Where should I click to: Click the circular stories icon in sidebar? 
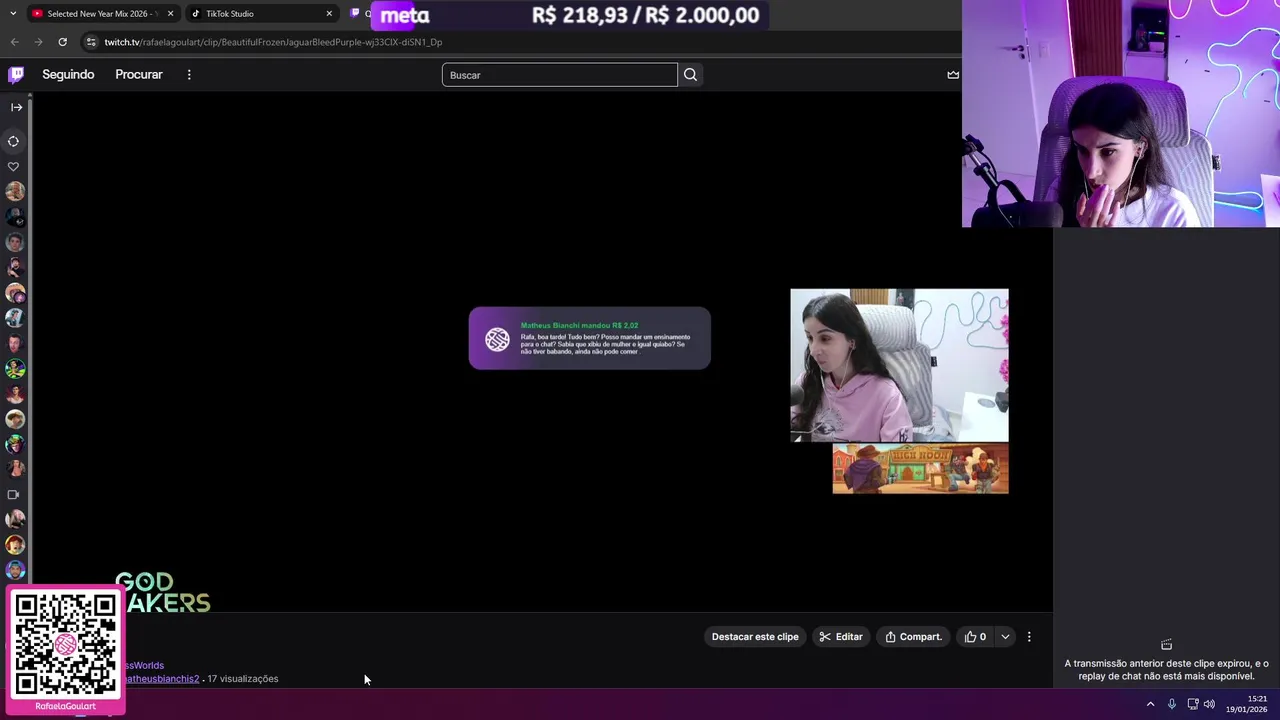point(14,141)
